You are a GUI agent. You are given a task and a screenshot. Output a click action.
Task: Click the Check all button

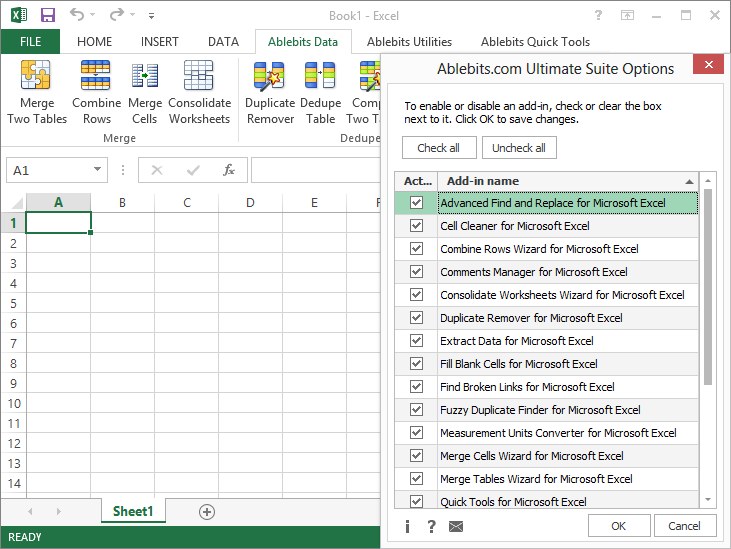(439, 148)
